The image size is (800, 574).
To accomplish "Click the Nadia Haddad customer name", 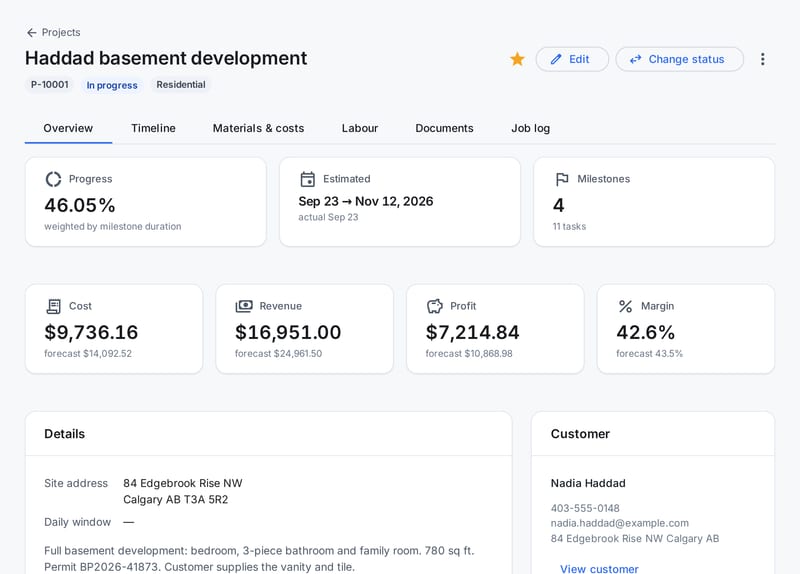I will (588, 483).
